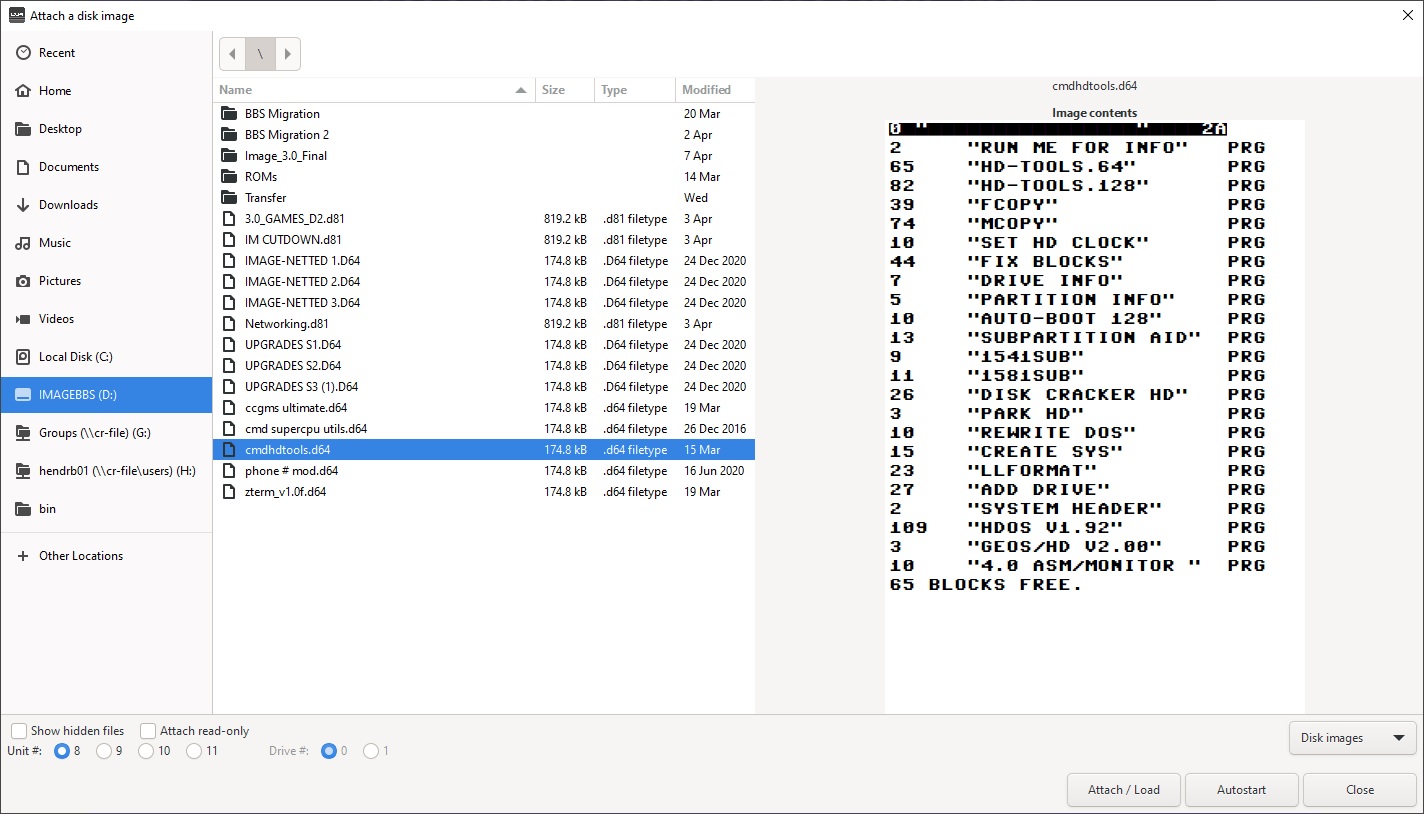Open Downloads from the sidebar

click(x=106, y=205)
